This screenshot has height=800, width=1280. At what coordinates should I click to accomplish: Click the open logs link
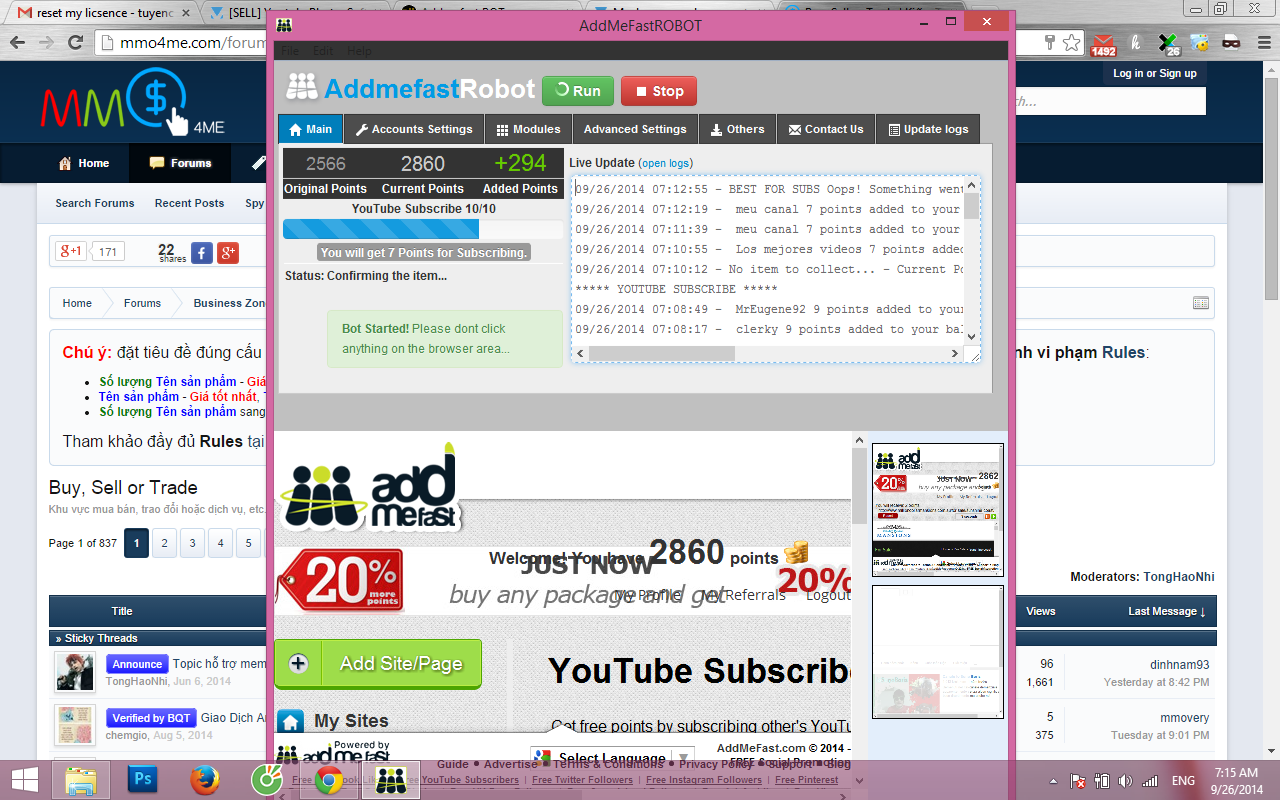point(666,163)
